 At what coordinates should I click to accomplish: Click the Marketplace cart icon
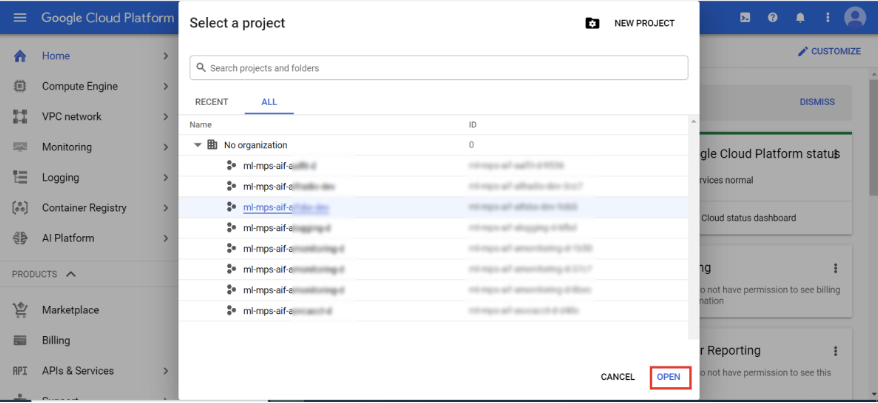19,310
